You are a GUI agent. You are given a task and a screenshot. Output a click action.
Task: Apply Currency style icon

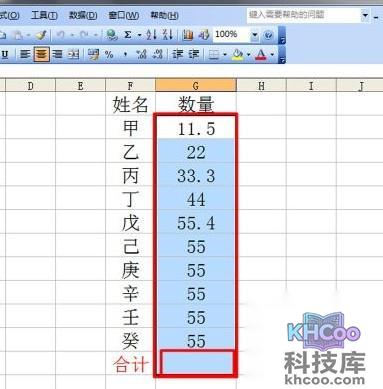tap(94, 54)
